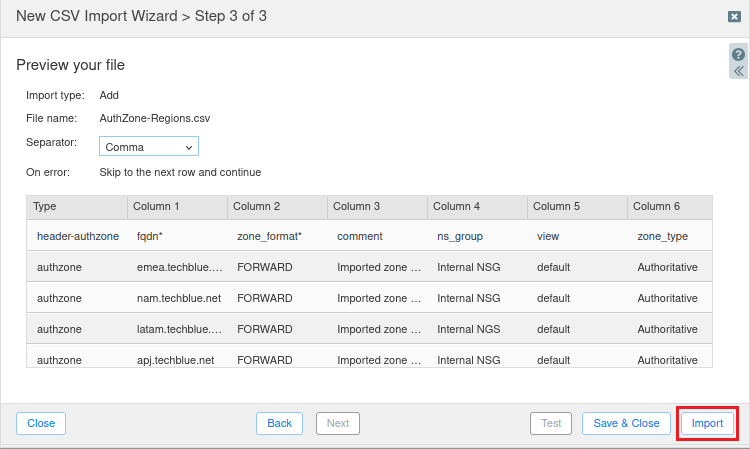The width and height of the screenshot is (750, 449).
Task: Click the Save & Close button
Action: pyautogui.click(x=626, y=423)
